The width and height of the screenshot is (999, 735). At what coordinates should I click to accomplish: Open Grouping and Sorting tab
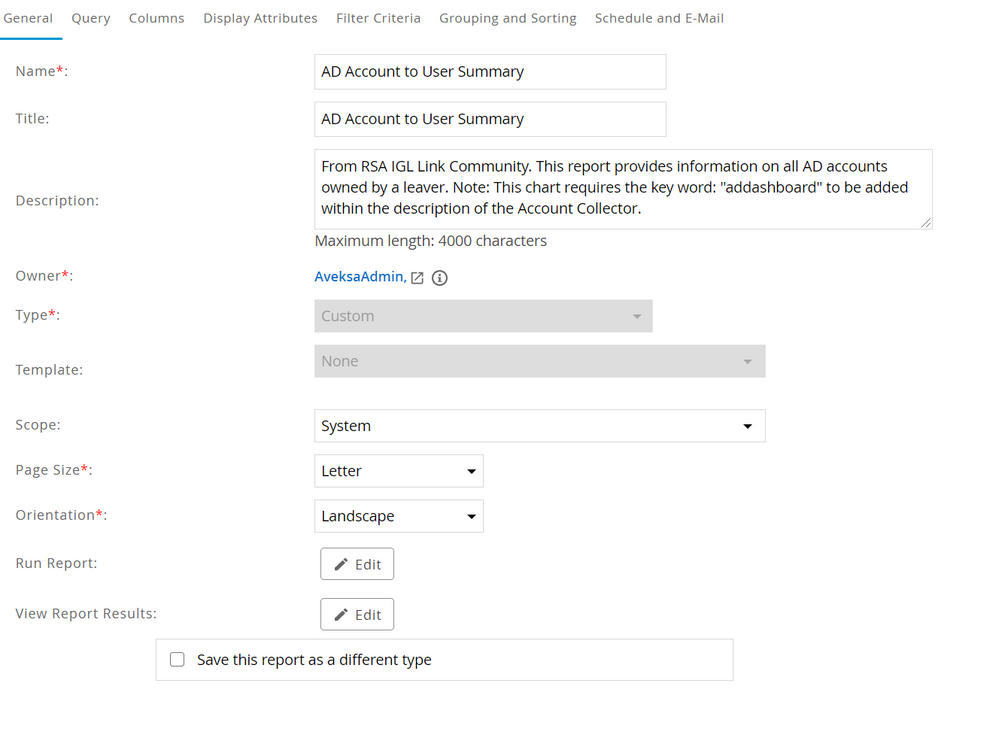coord(507,18)
